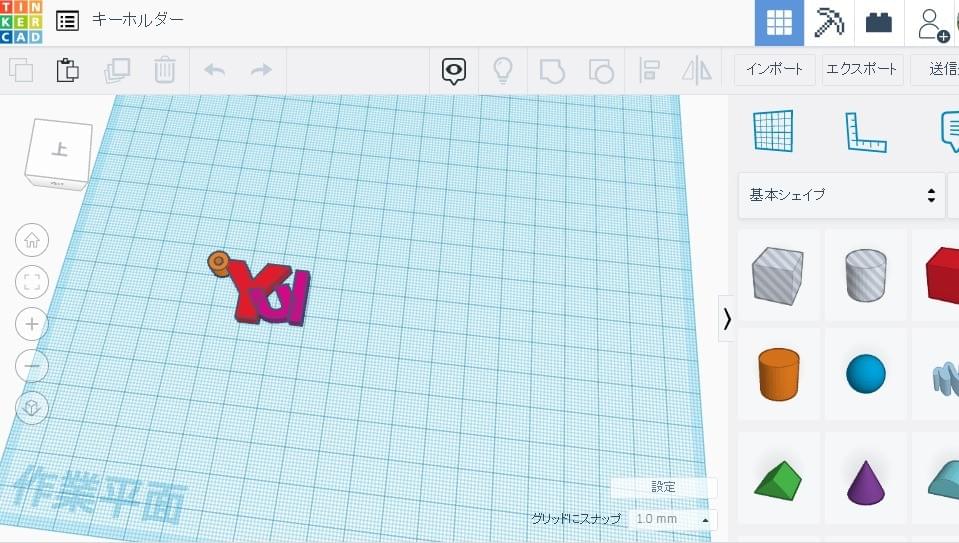The height and width of the screenshot is (543, 959).
Task: Zoom out with the minus button
Action: [32, 366]
